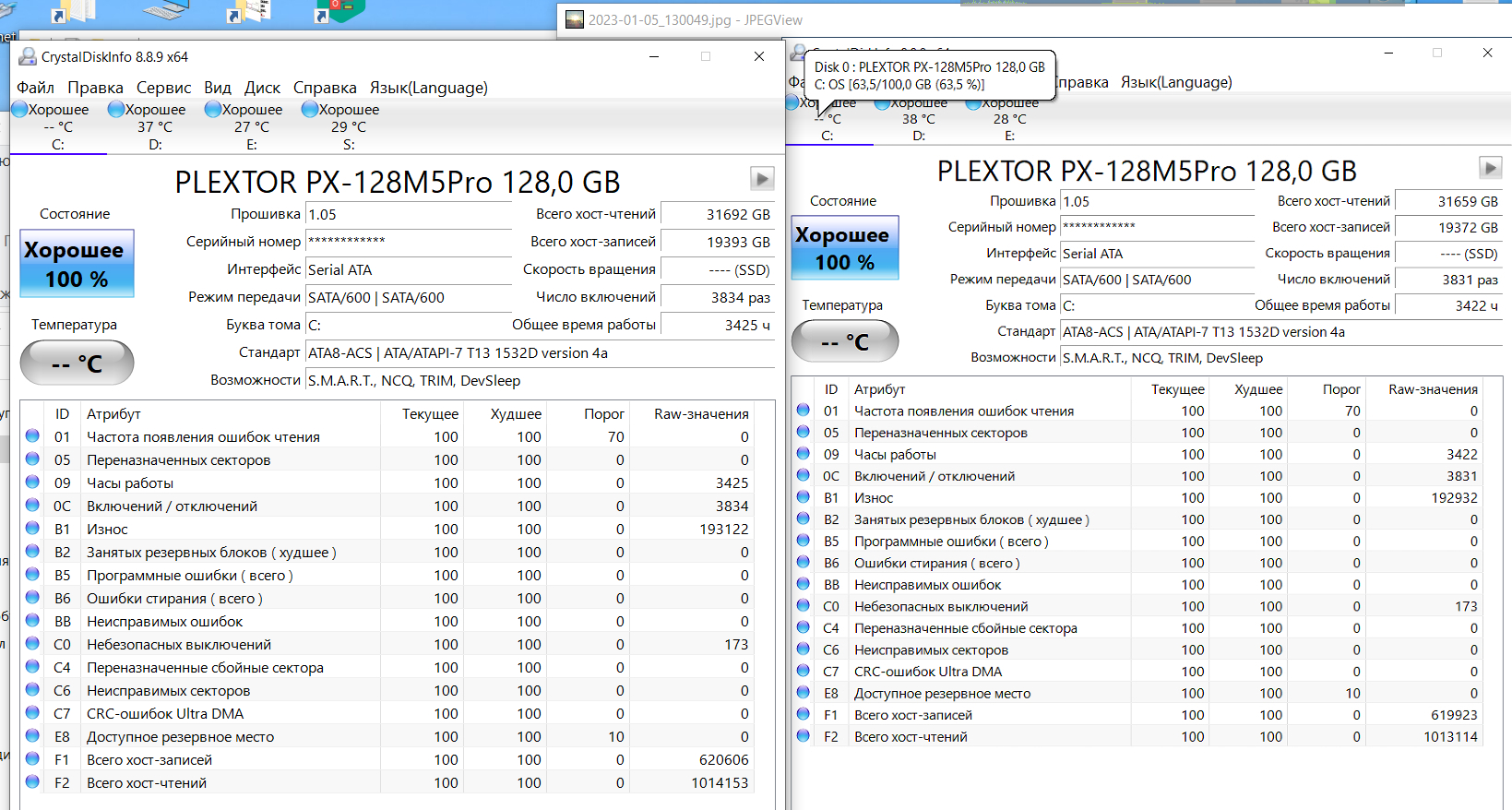Click status circle of row F1 in left window
Image resolution: width=1512 pixels, height=810 pixels.
[x=32, y=759]
